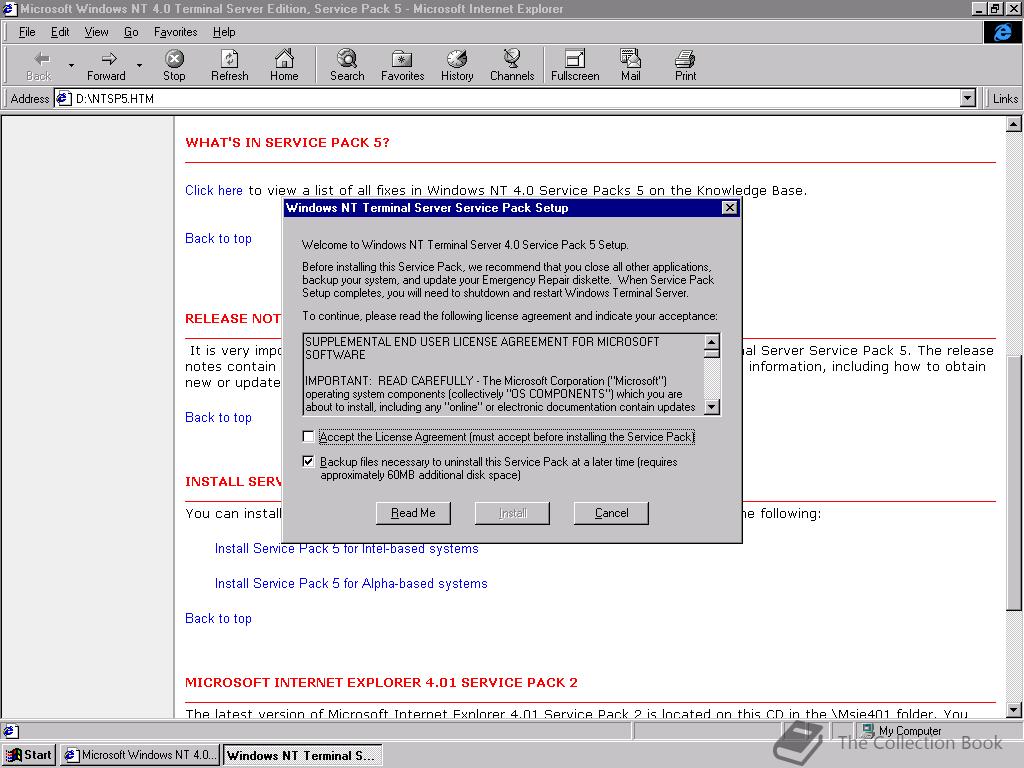1024x768 pixels.
Task: Open the Channels toolbar icon
Action: click(512, 59)
